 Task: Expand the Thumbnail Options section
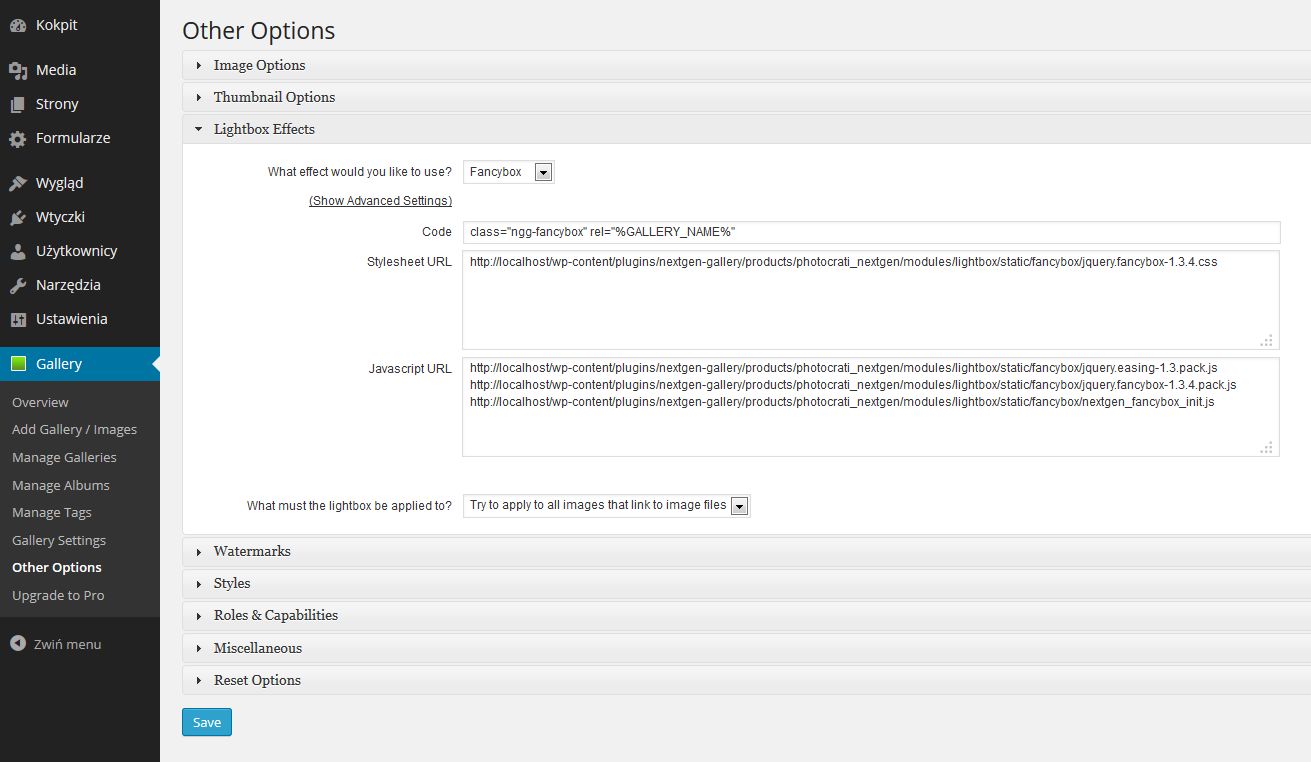tap(746, 97)
